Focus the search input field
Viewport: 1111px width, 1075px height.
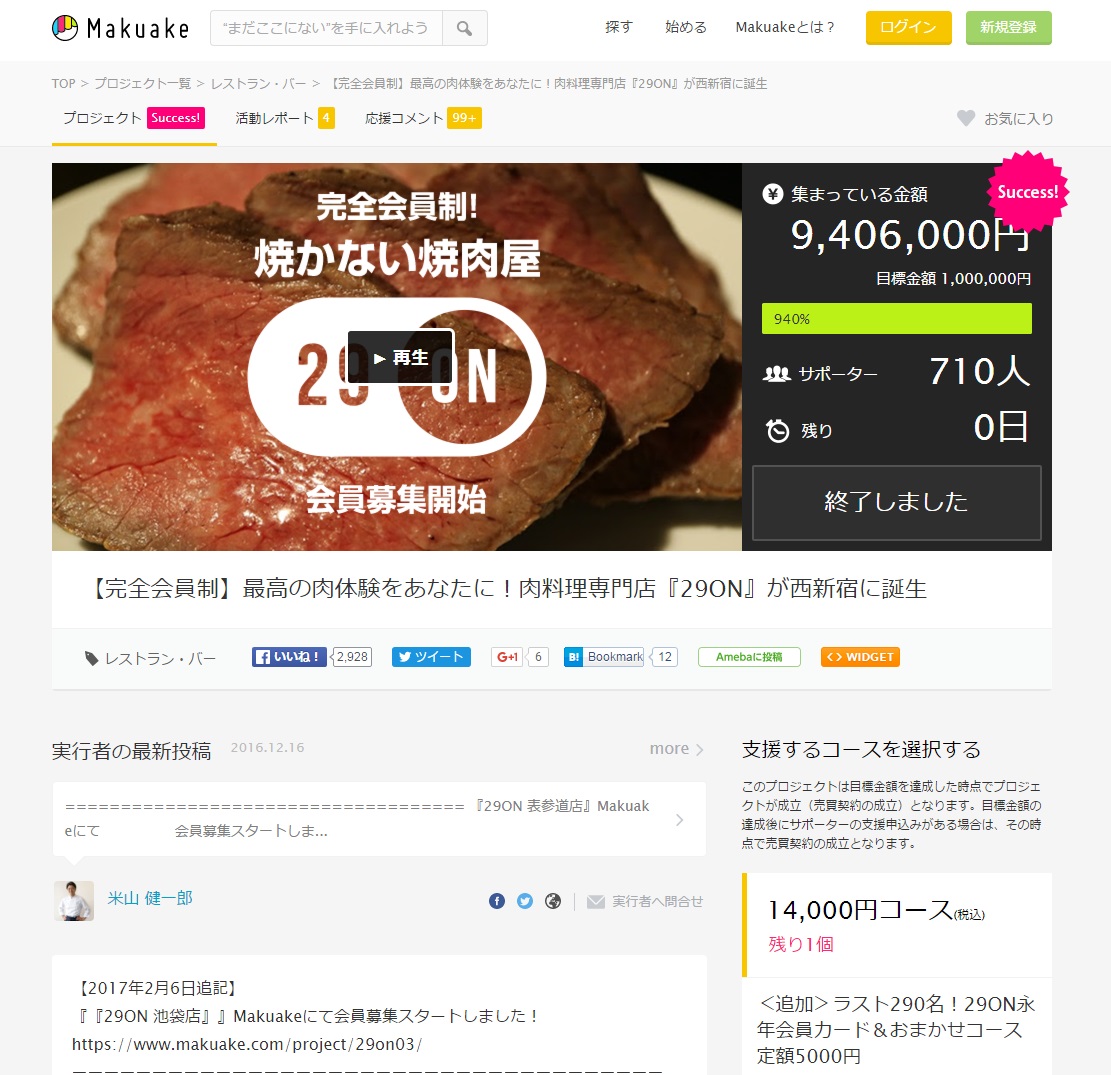click(x=326, y=28)
